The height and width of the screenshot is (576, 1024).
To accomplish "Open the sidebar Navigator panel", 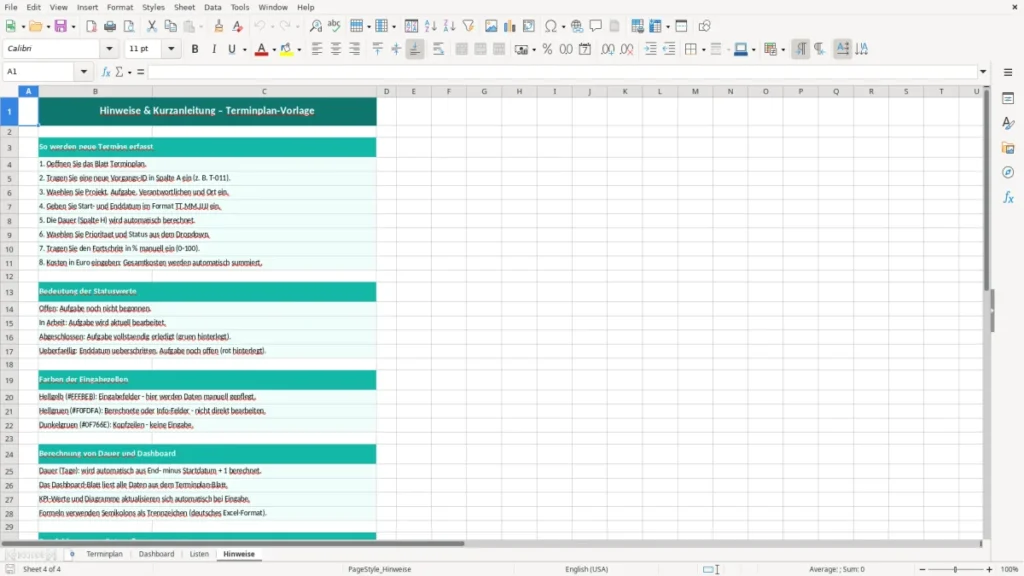I will tap(1008, 172).
